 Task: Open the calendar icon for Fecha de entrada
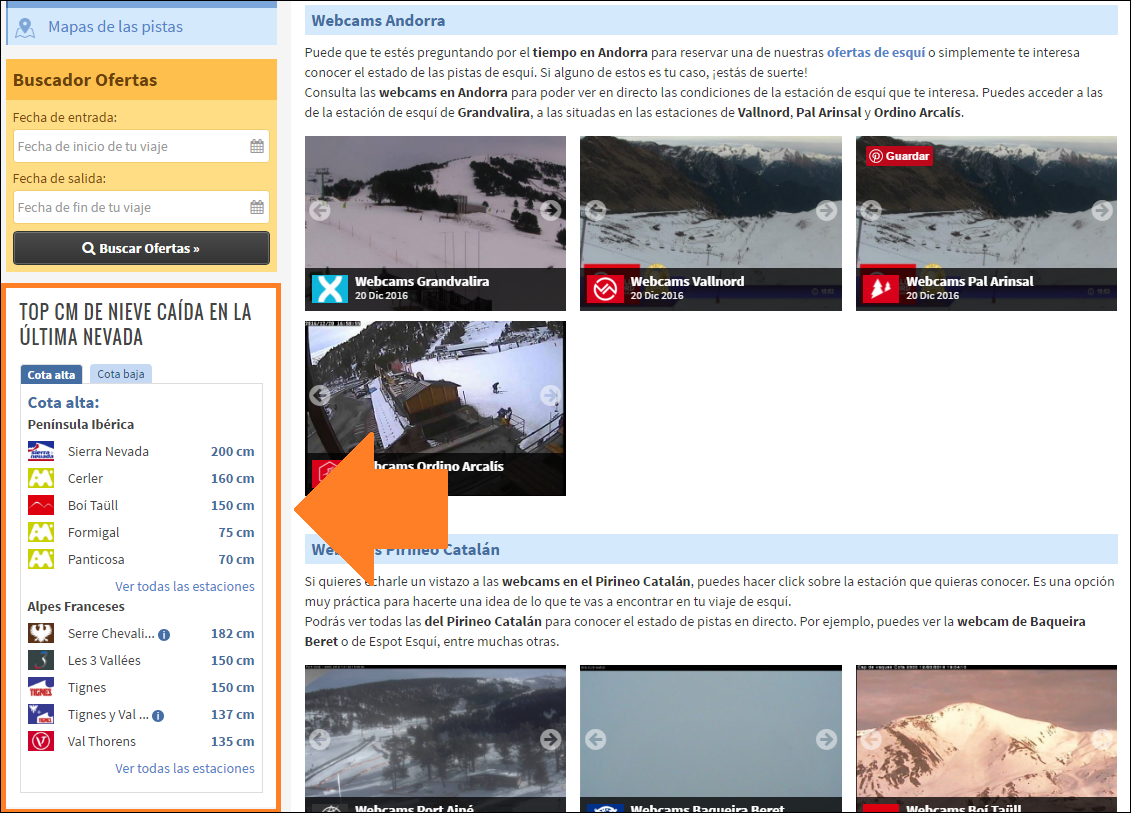coord(257,146)
